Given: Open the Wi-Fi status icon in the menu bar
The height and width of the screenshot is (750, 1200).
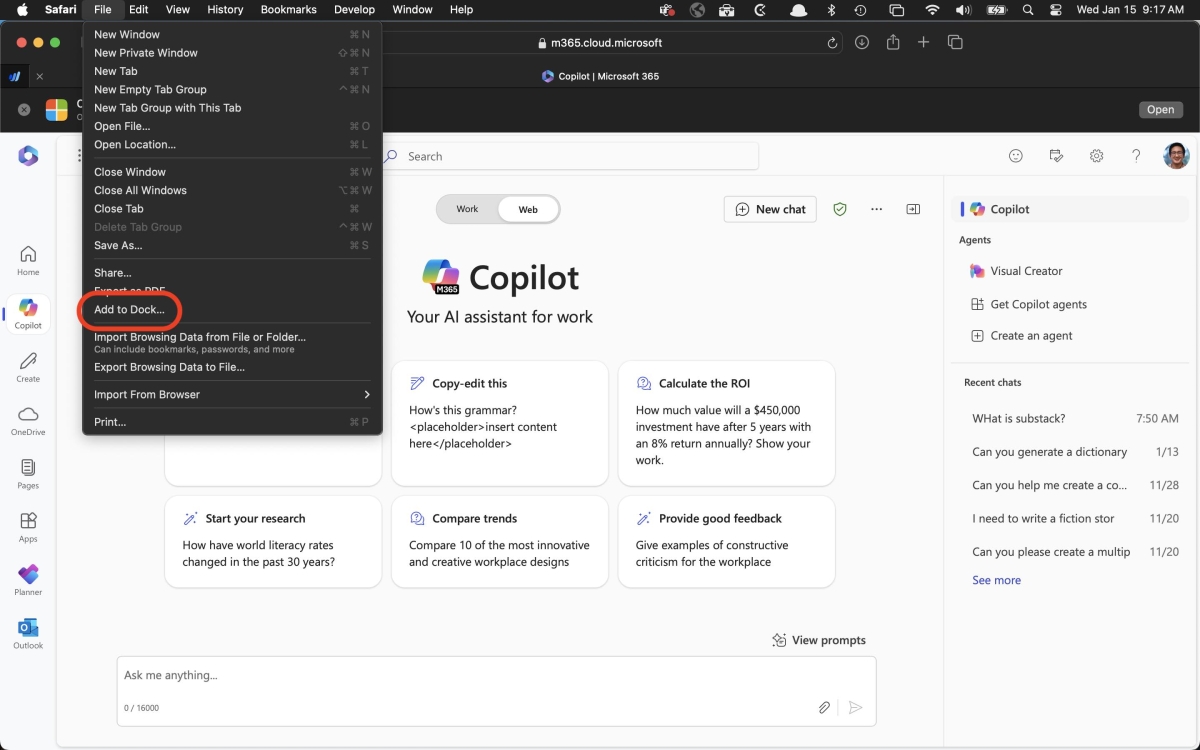Looking at the screenshot, I should (x=932, y=10).
